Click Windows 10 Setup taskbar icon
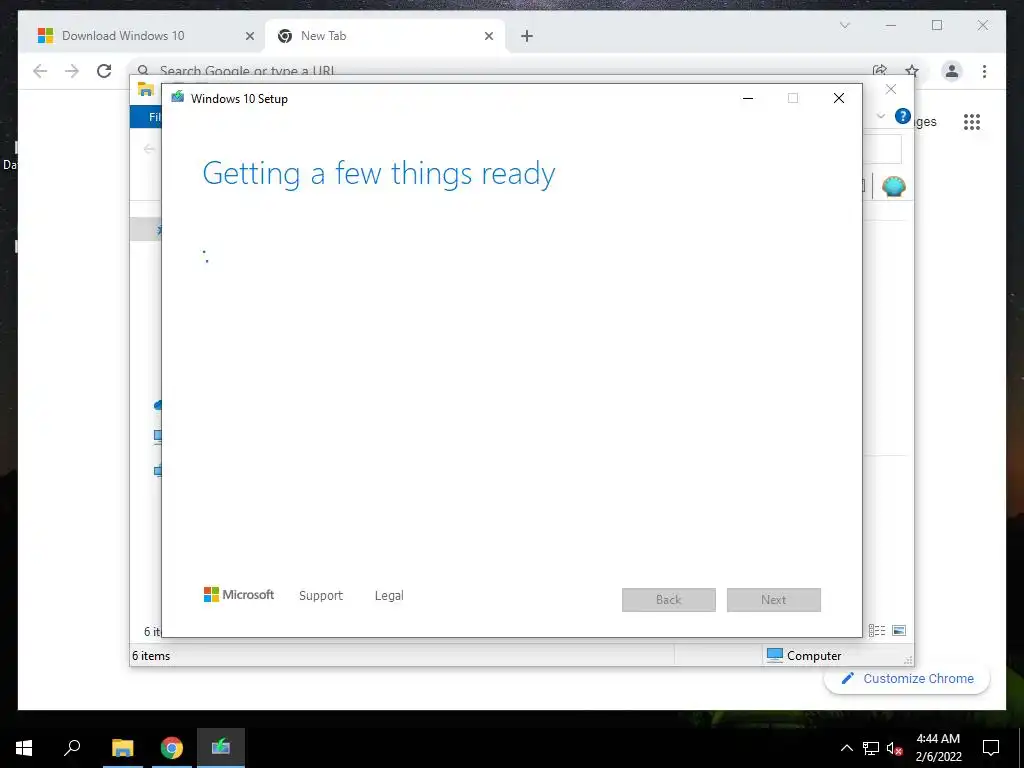This screenshot has width=1024, height=768. coord(221,748)
